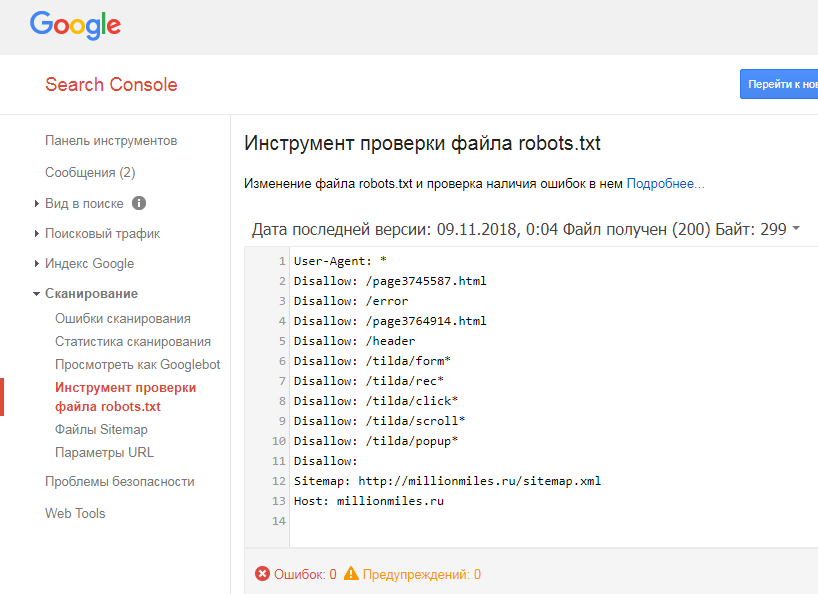This screenshot has height=594, width=818.
Task: Click the Подробнее... link
Action: 665,184
